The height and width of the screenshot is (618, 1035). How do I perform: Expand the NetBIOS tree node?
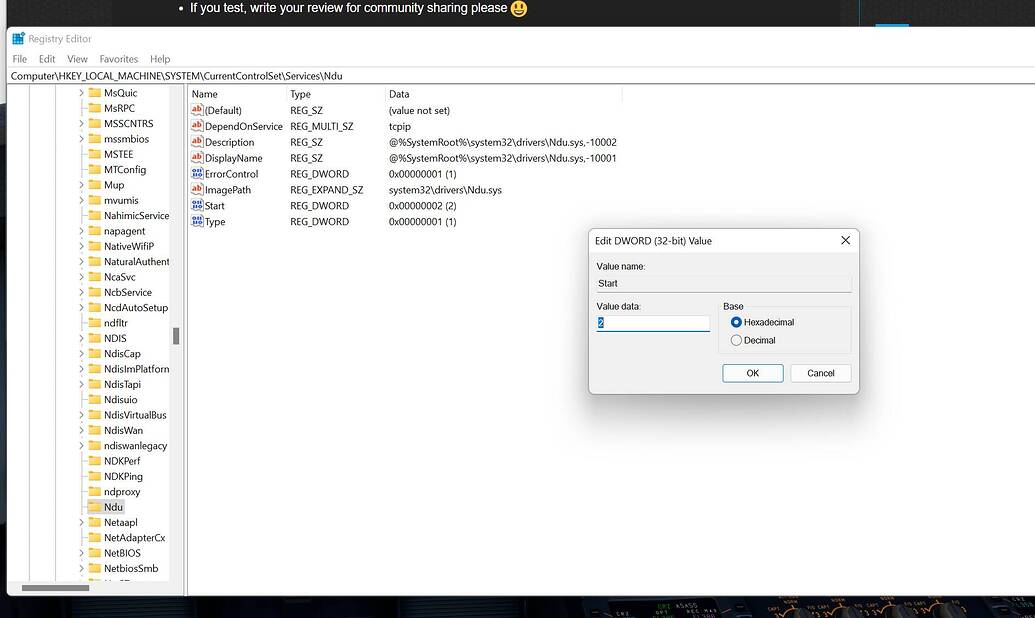coord(84,553)
